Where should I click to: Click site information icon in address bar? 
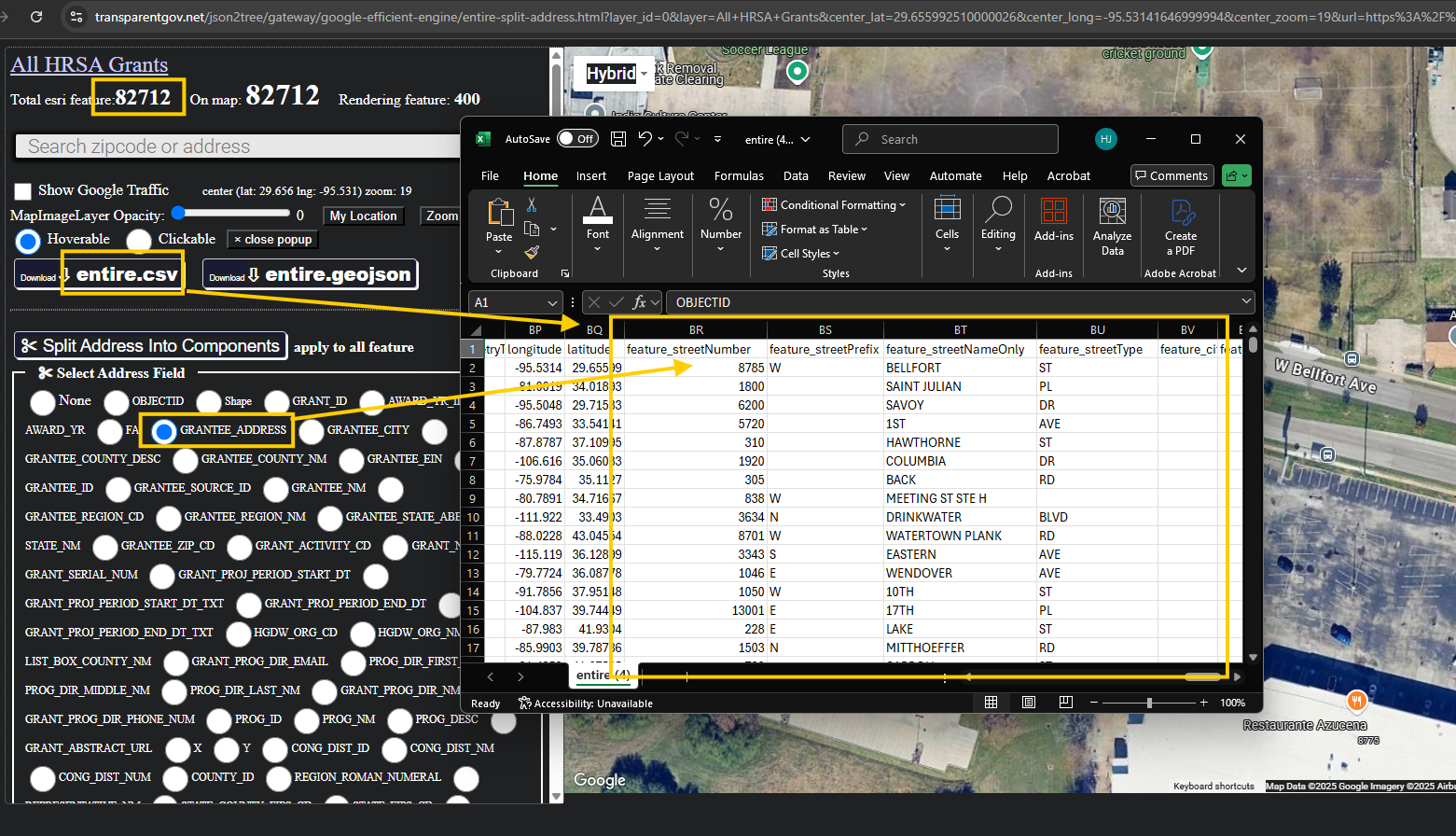[76, 17]
